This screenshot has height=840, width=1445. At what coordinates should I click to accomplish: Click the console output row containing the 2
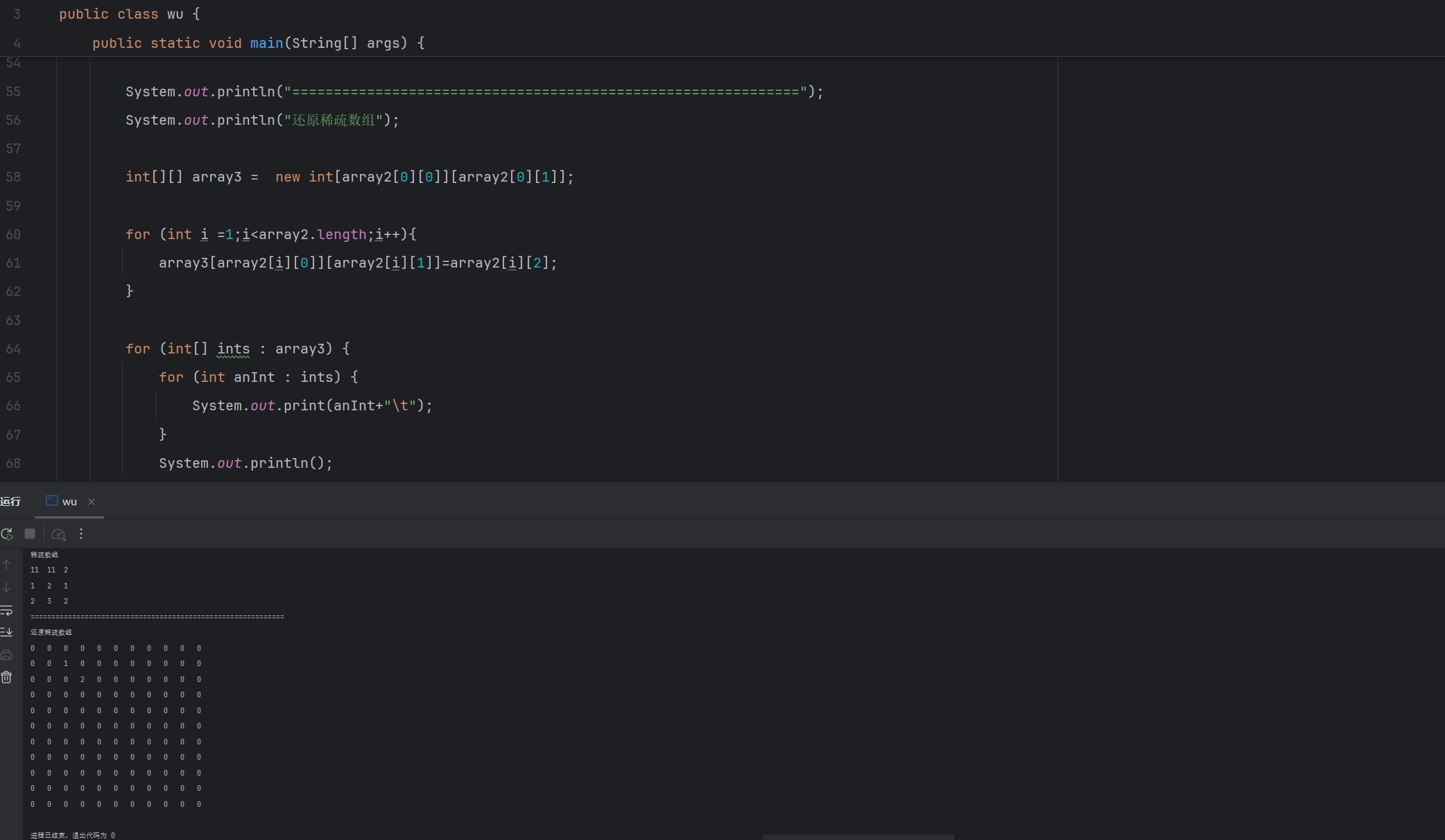[x=116, y=679]
